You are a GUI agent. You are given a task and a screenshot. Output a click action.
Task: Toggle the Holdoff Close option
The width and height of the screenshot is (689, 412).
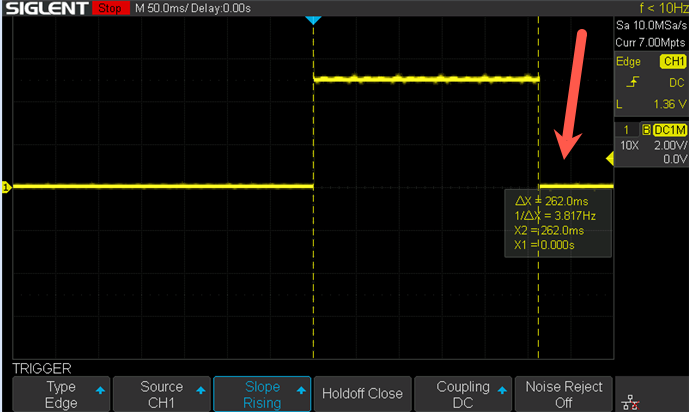(362, 394)
